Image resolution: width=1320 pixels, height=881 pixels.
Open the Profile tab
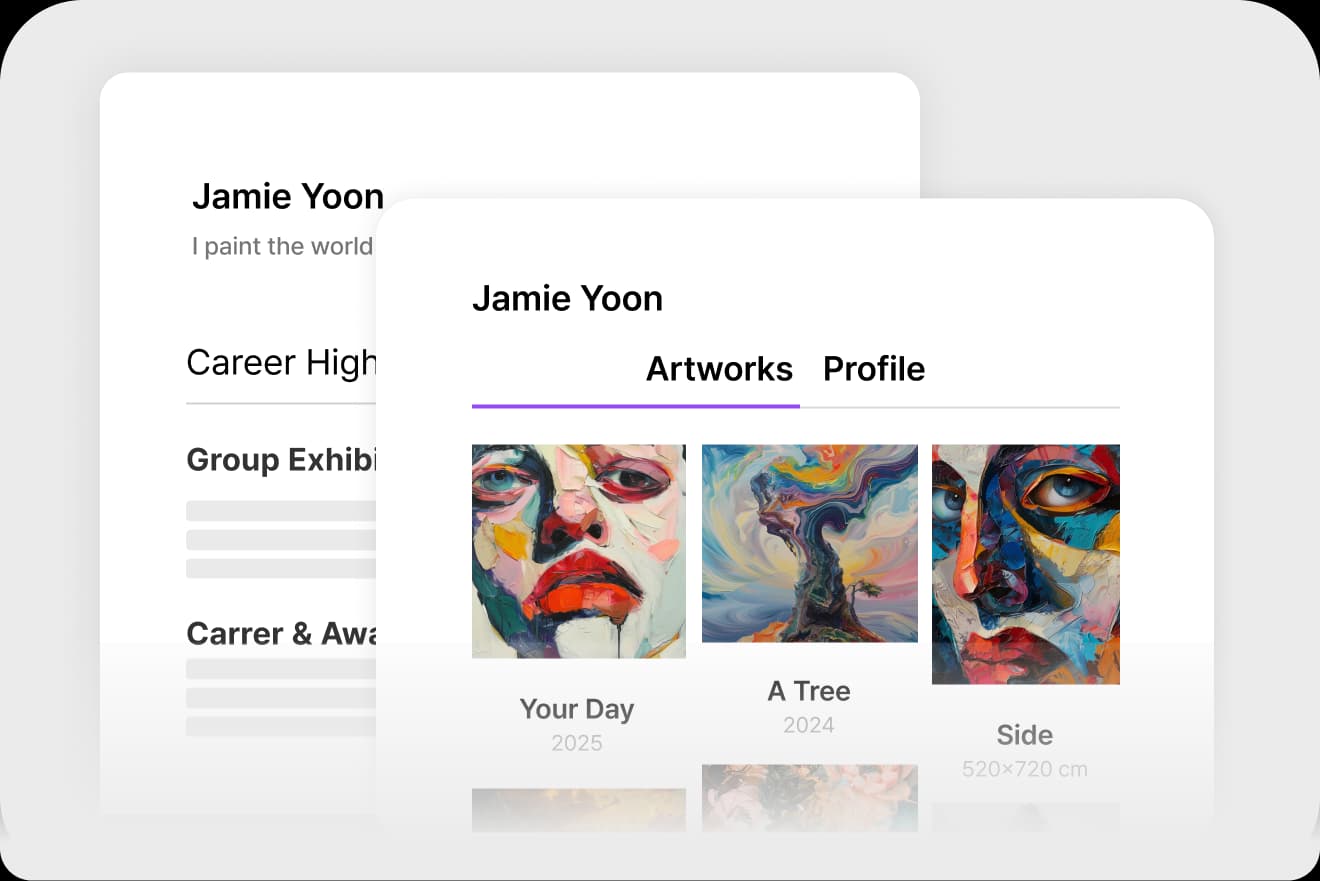pos(873,369)
